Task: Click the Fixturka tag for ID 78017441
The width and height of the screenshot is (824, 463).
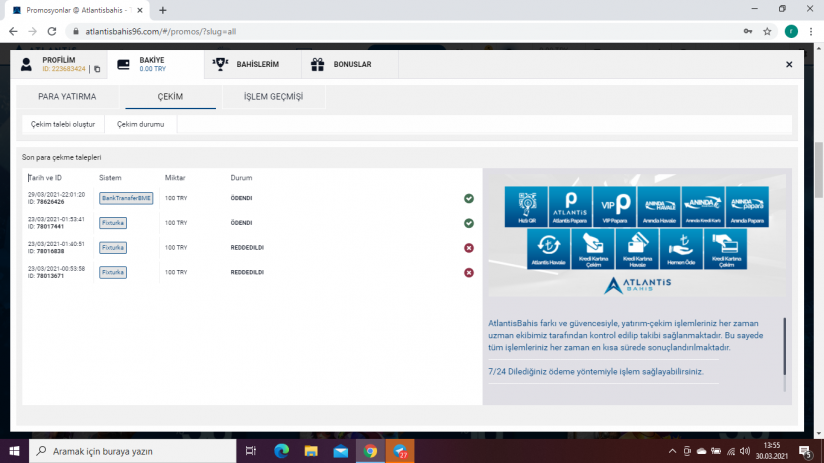Action: point(113,223)
